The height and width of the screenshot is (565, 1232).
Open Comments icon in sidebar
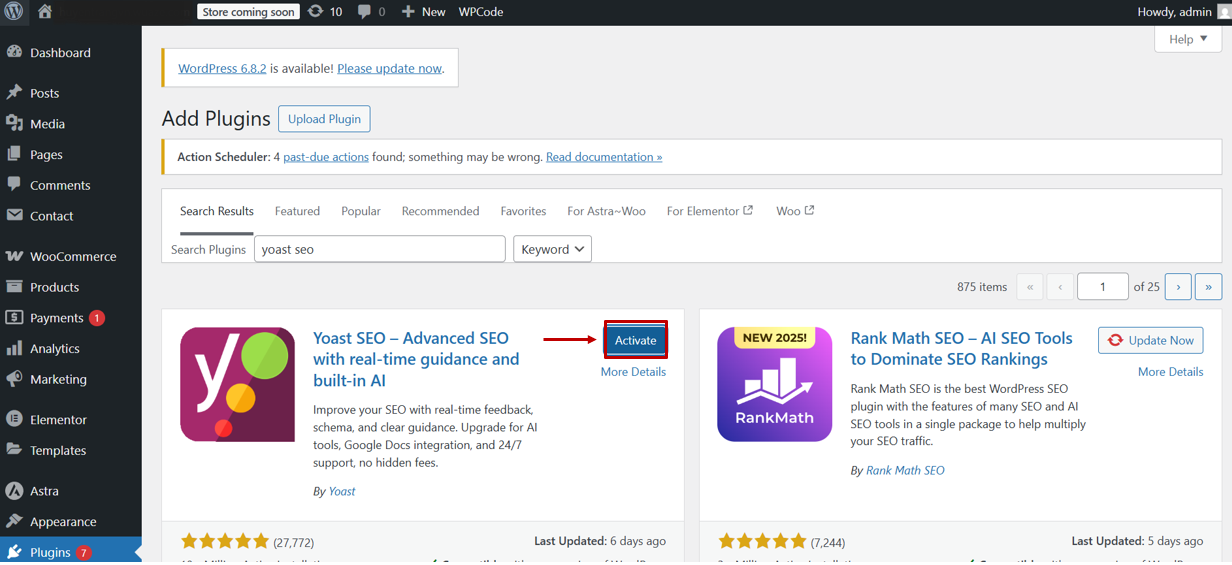click(14, 185)
